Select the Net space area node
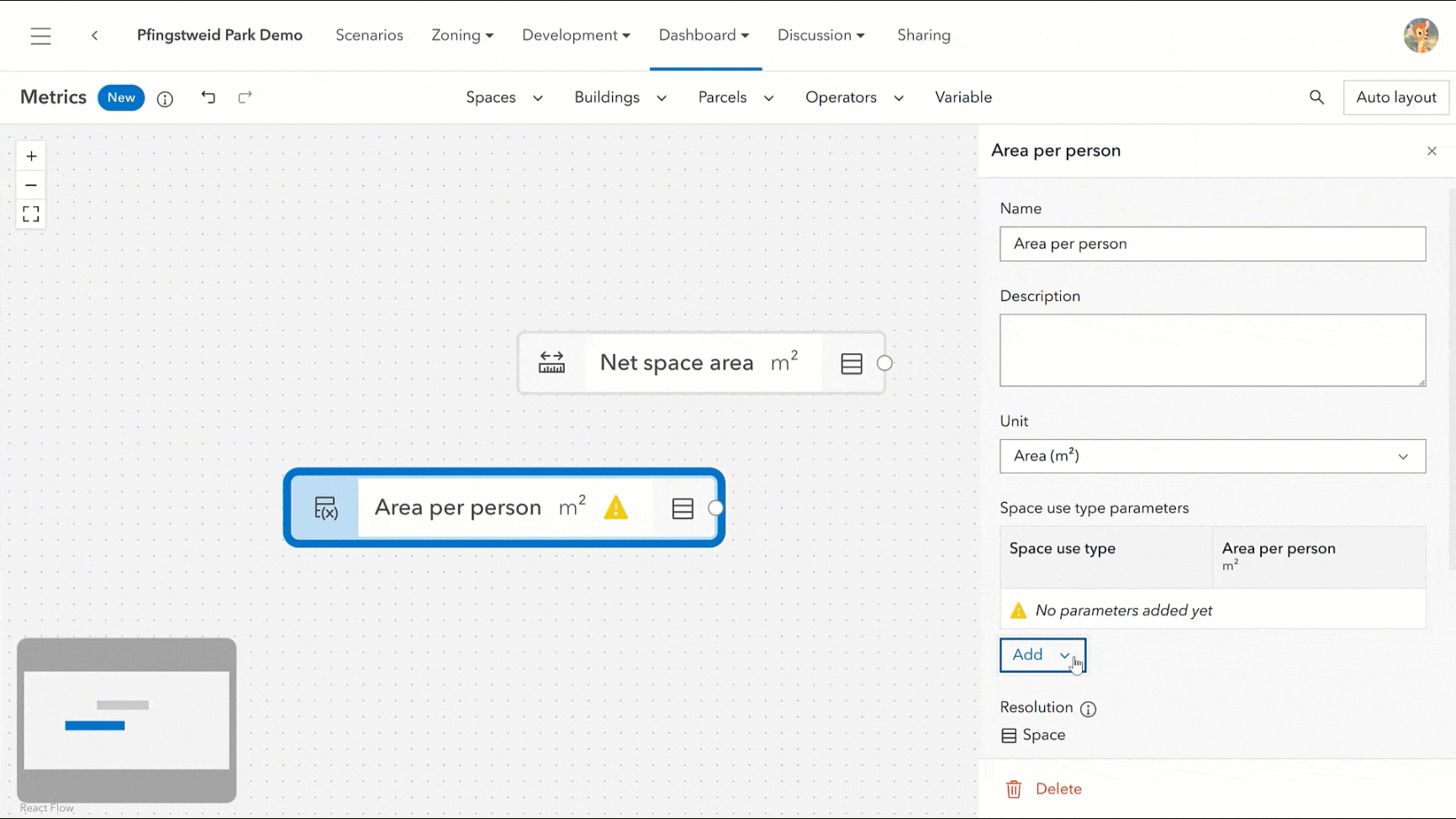Screen dimensions: 1456x819 tap(701, 363)
